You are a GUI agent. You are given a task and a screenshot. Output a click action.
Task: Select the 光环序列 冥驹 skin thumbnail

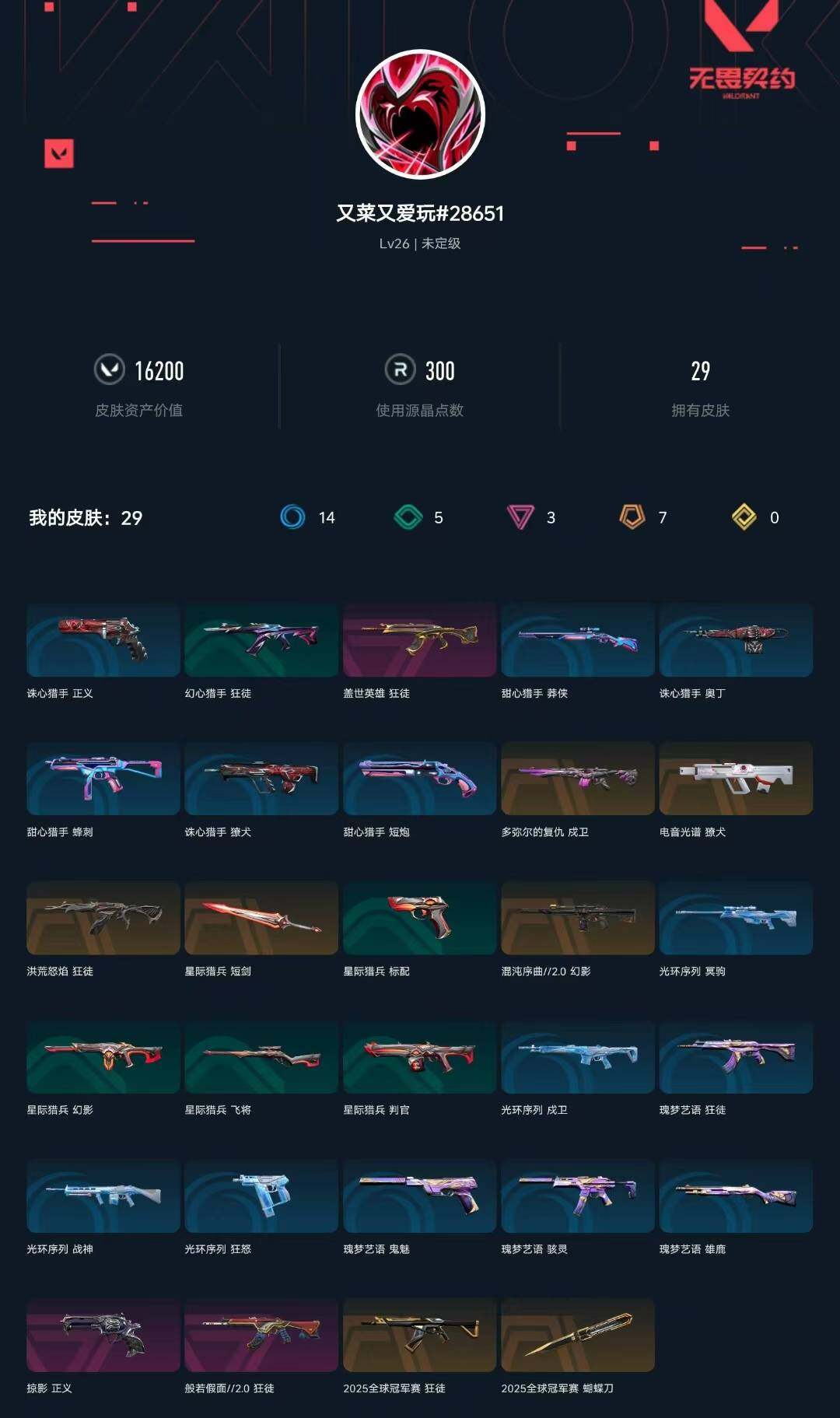pos(736,918)
